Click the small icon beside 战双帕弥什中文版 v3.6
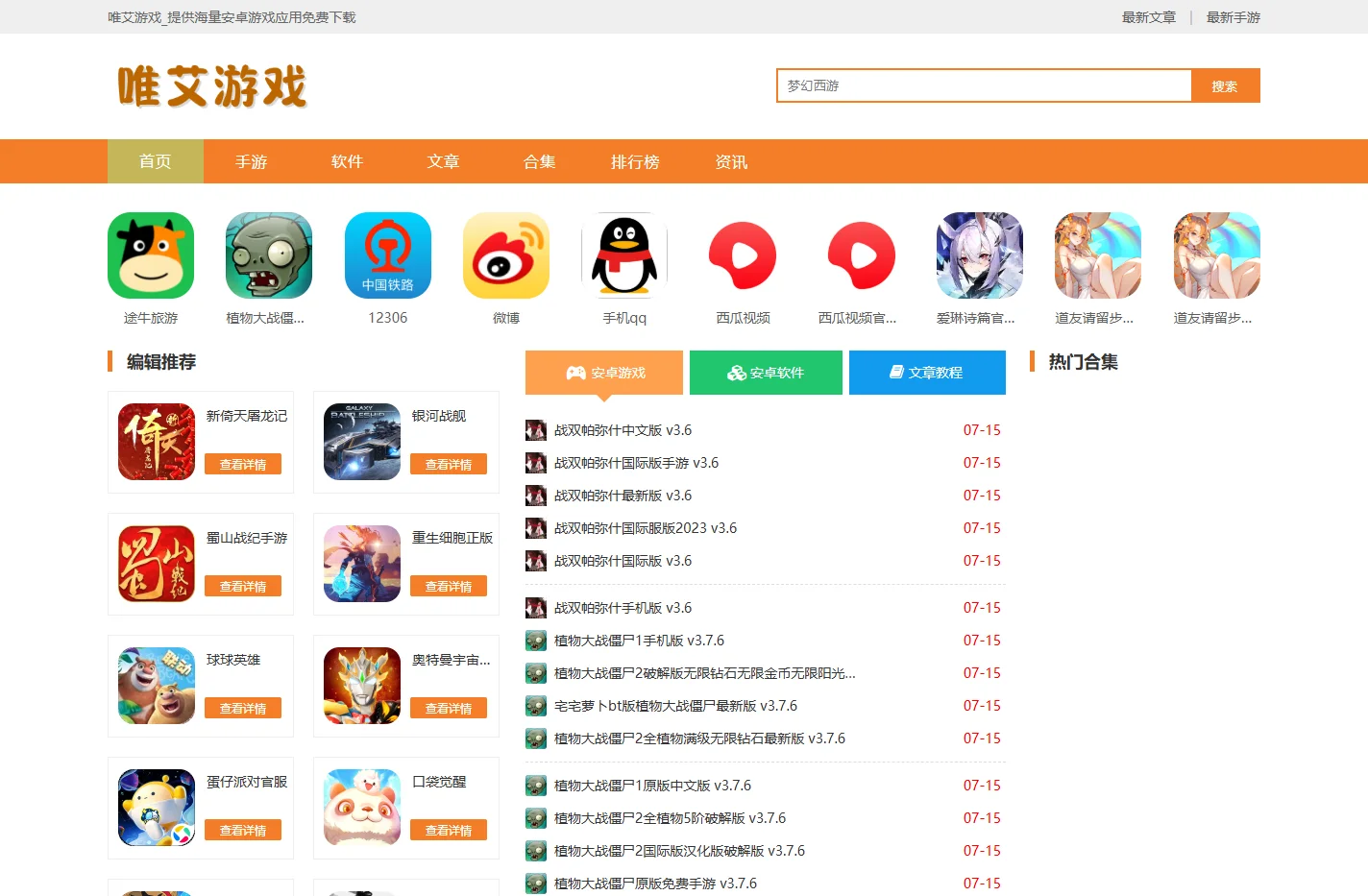The height and width of the screenshot is (896, 1368). pyautogui.click(x=536, y=430)
